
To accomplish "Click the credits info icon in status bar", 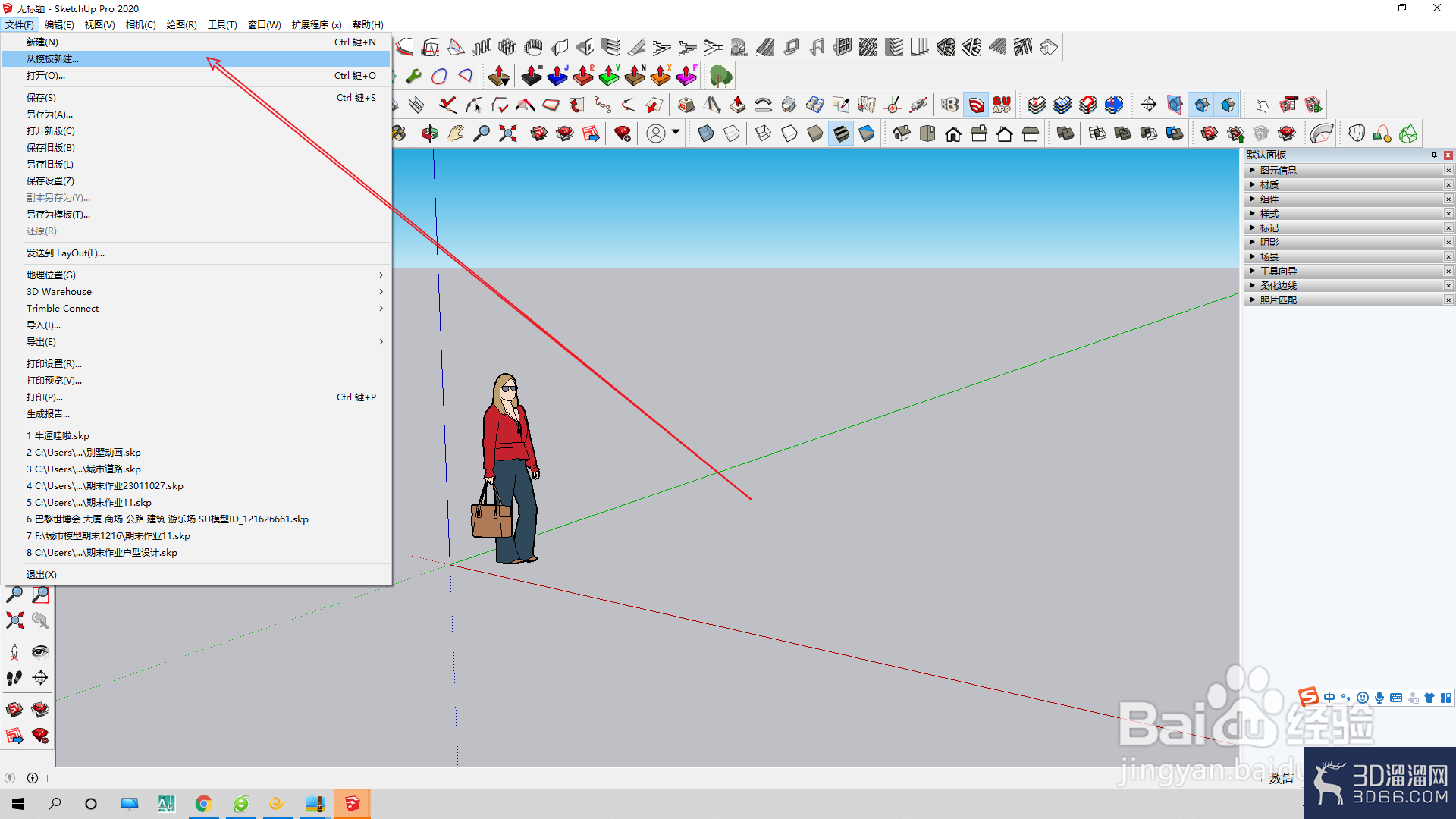I will pos(33,778).
